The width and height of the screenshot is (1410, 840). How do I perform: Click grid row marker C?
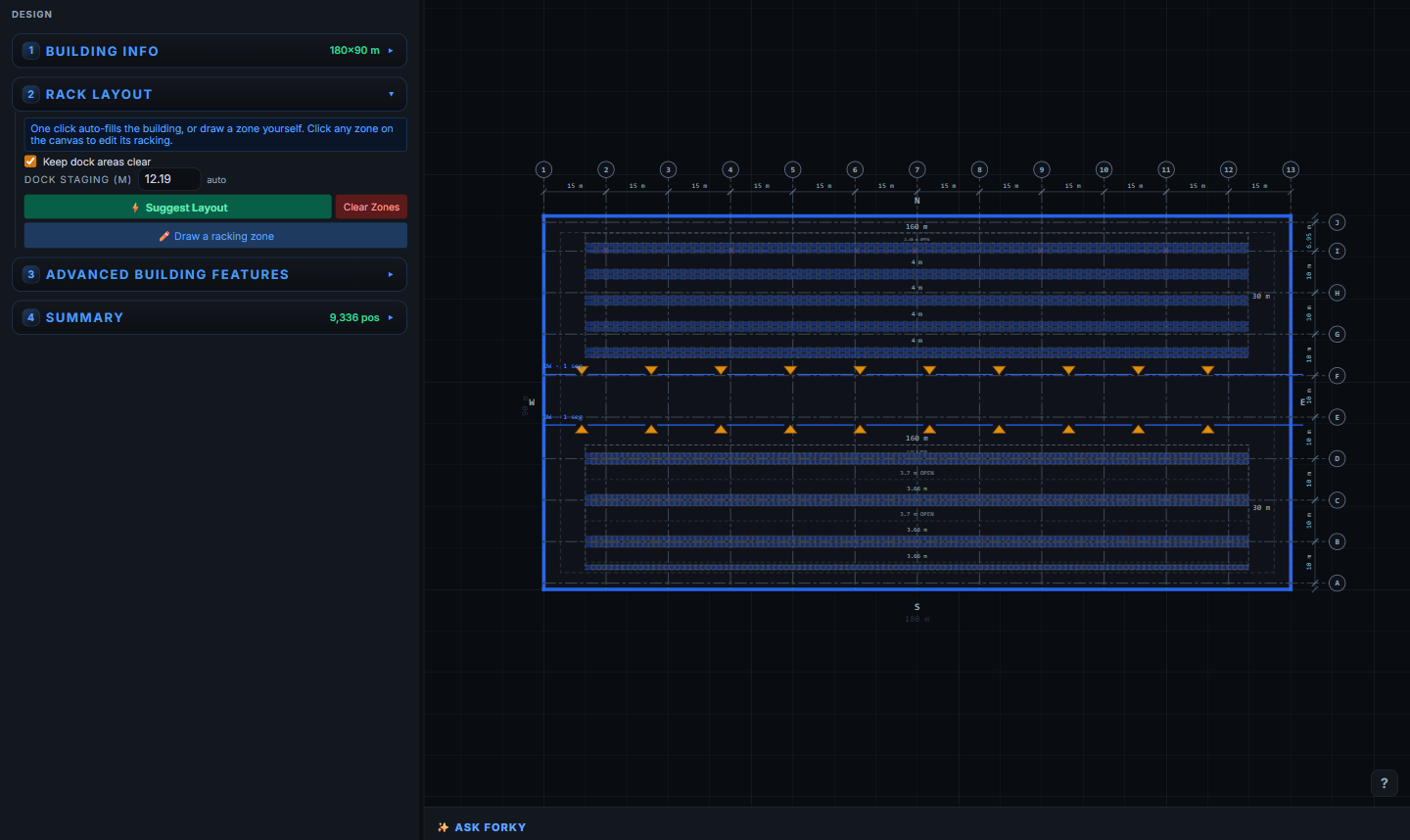coord(1338,500)
